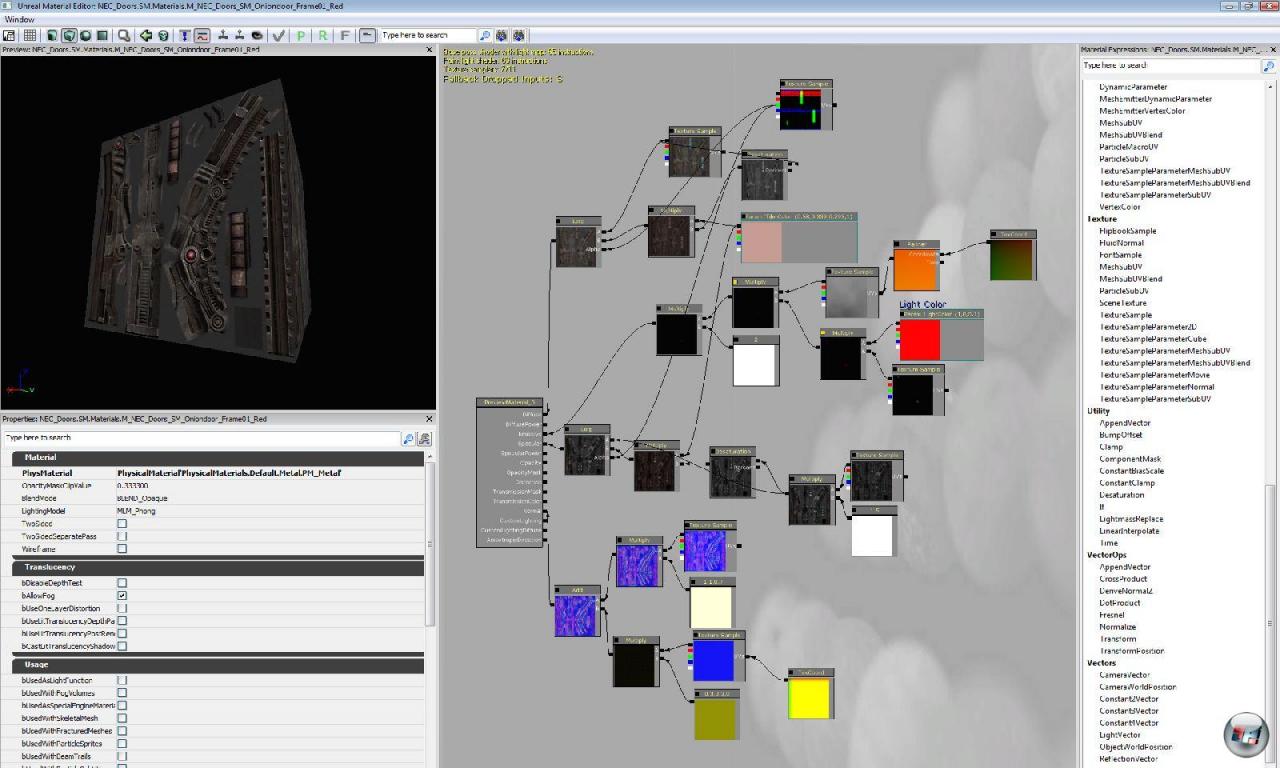Click the Properties panel search field
Screen dimensions: 1280x768
click(201, 439)
